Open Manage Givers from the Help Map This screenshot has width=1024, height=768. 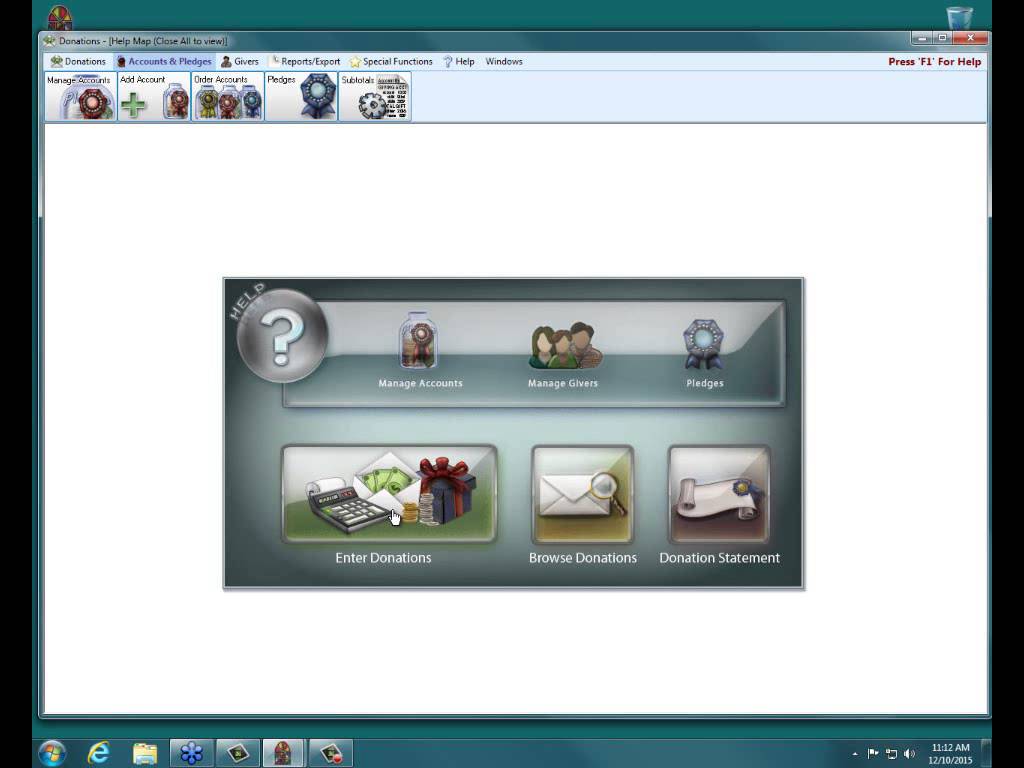pos(563,353)
